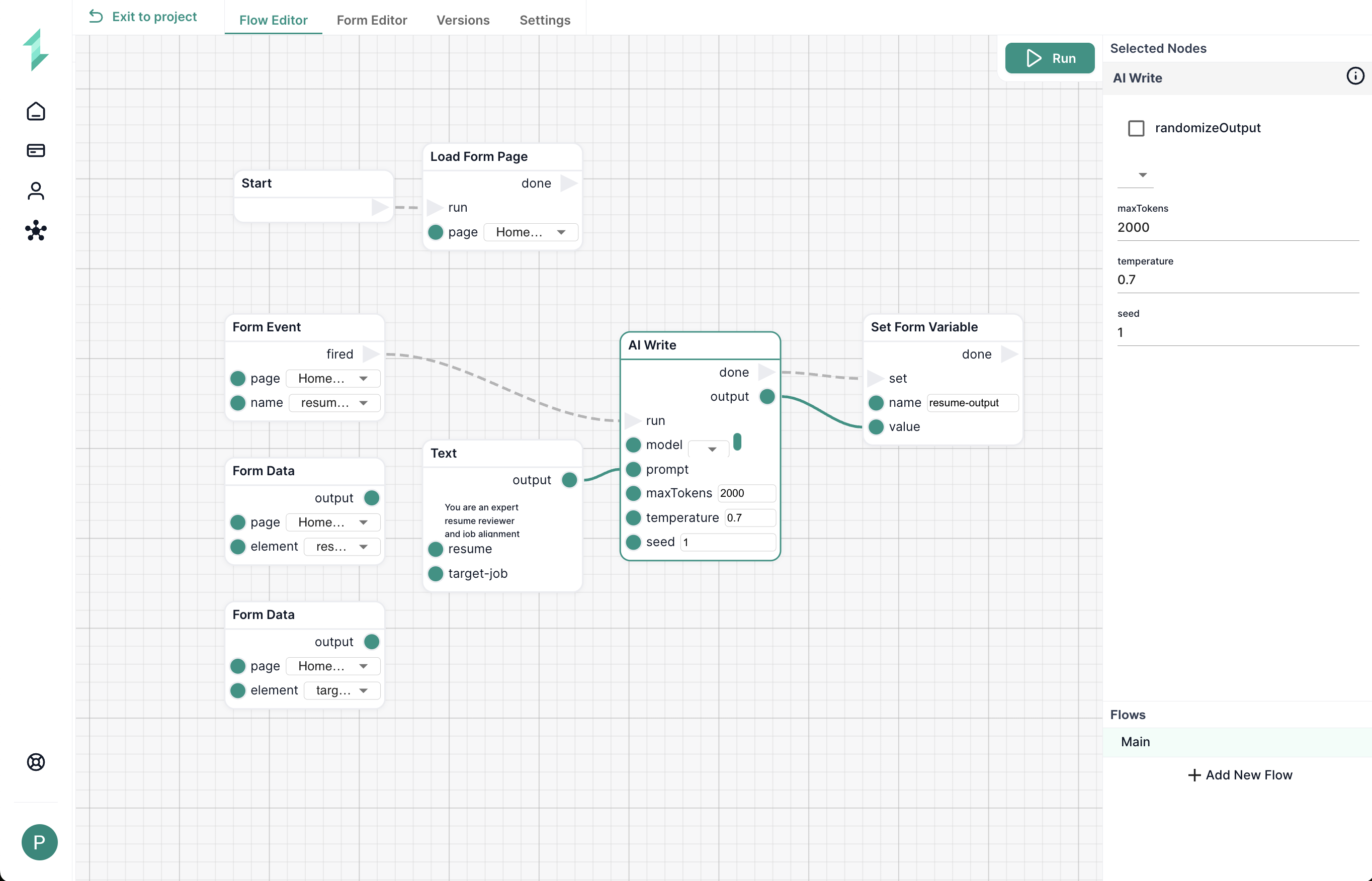
Task: Click the maxTokens field in the side panel
Action: pyautogui.click(x=1238, y=227)
